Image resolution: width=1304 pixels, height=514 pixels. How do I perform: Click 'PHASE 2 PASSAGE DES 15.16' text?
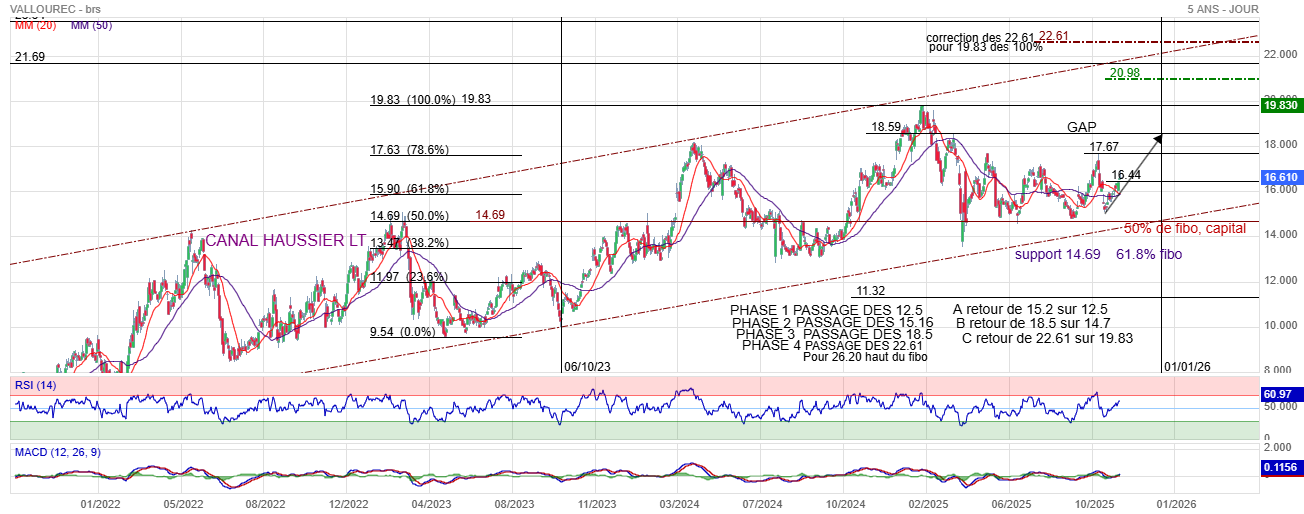(832, 323)
